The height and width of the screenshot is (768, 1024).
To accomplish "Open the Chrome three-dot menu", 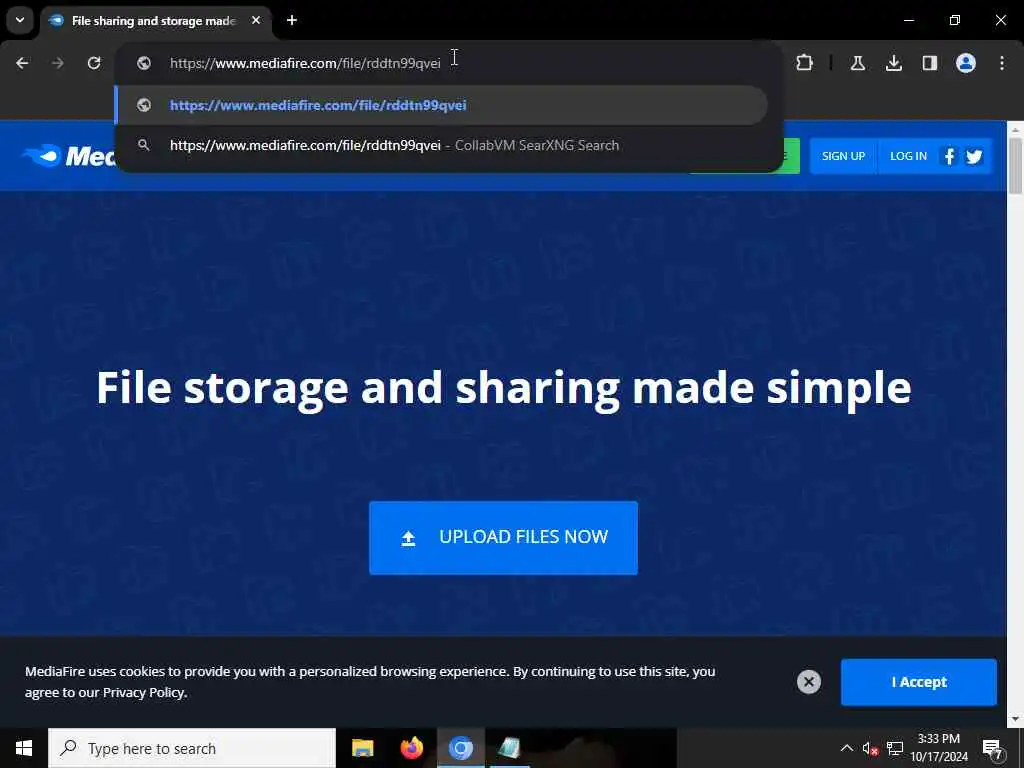I will coord(1002,63).
